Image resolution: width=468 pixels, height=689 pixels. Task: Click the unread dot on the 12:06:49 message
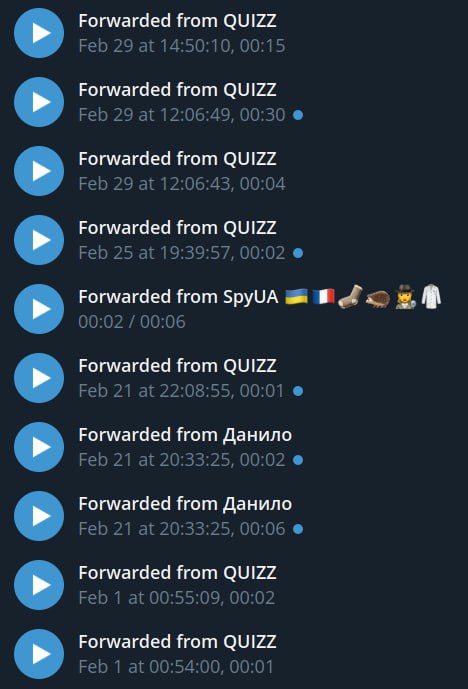point(298,115)
